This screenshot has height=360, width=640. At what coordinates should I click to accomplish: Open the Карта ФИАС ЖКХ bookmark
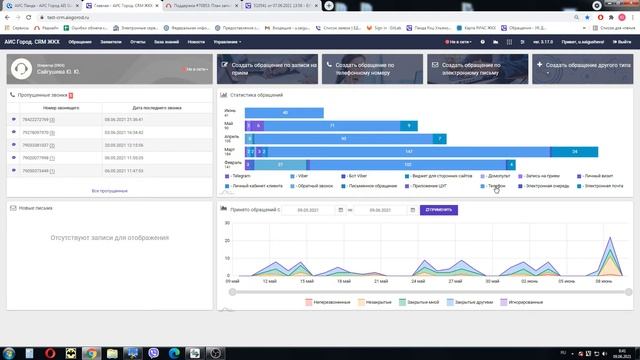(476, 28)
